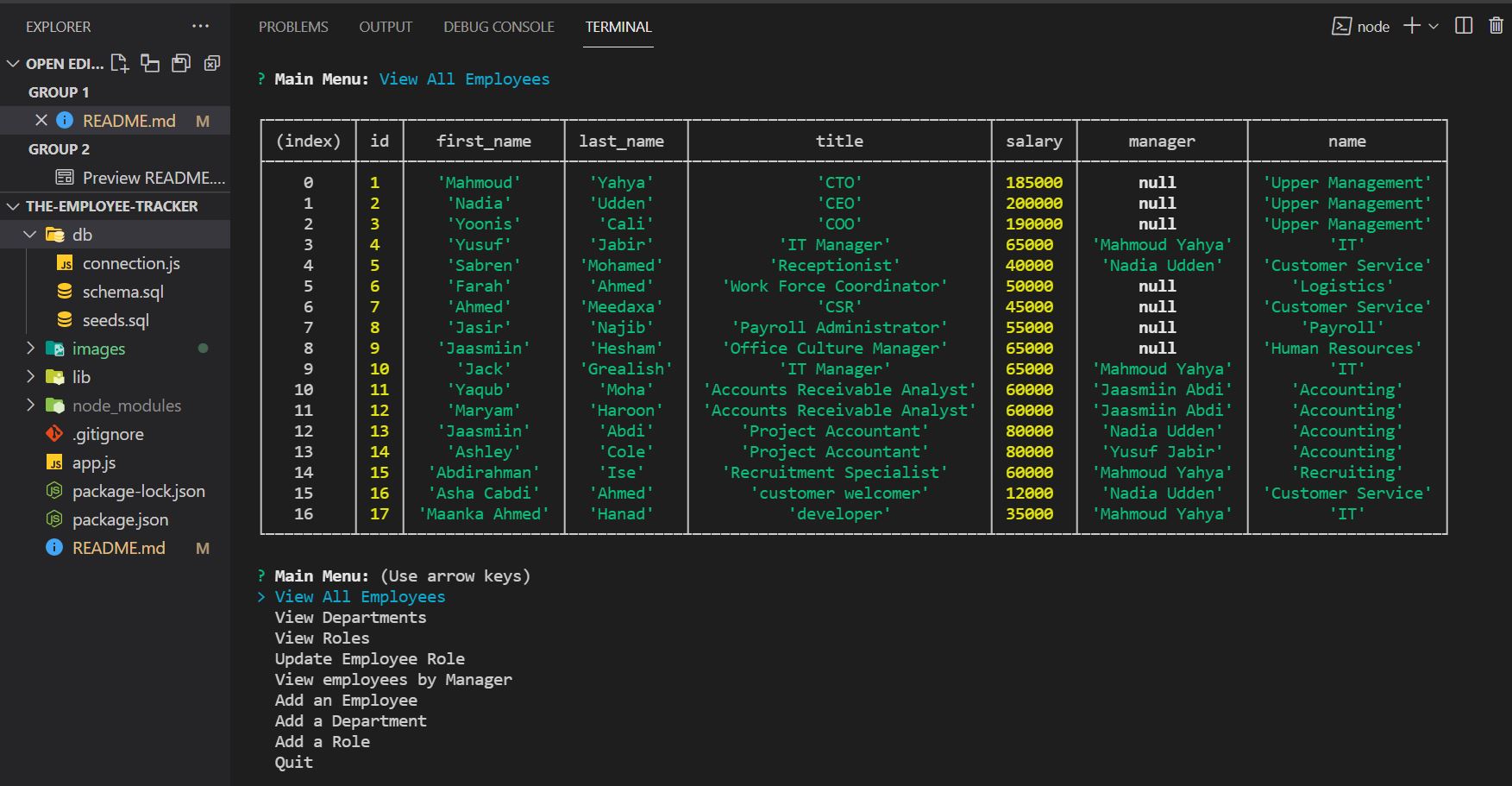This screenshot has height=786, width=1512.
Task: Open Preview README in Group 2
Action: [x=154, y=178]
